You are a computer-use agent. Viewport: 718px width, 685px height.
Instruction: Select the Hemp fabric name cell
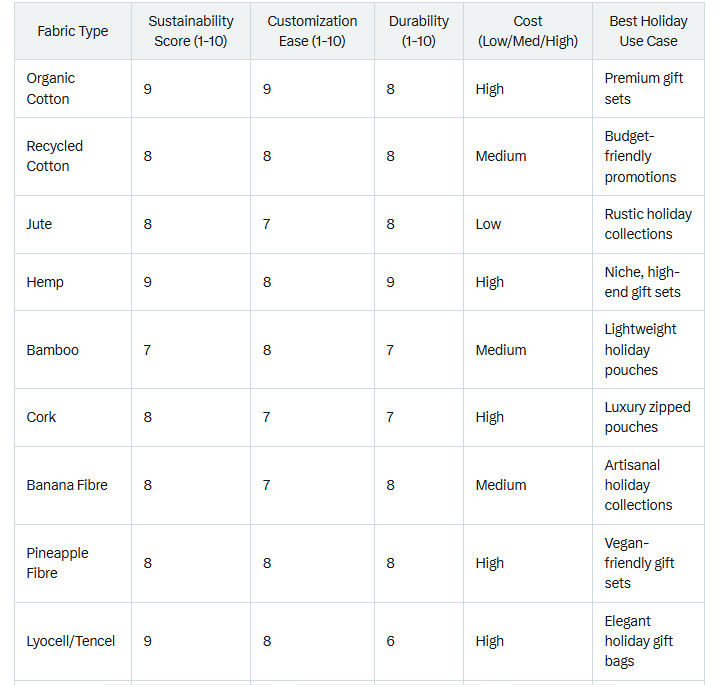pos(45,282)
